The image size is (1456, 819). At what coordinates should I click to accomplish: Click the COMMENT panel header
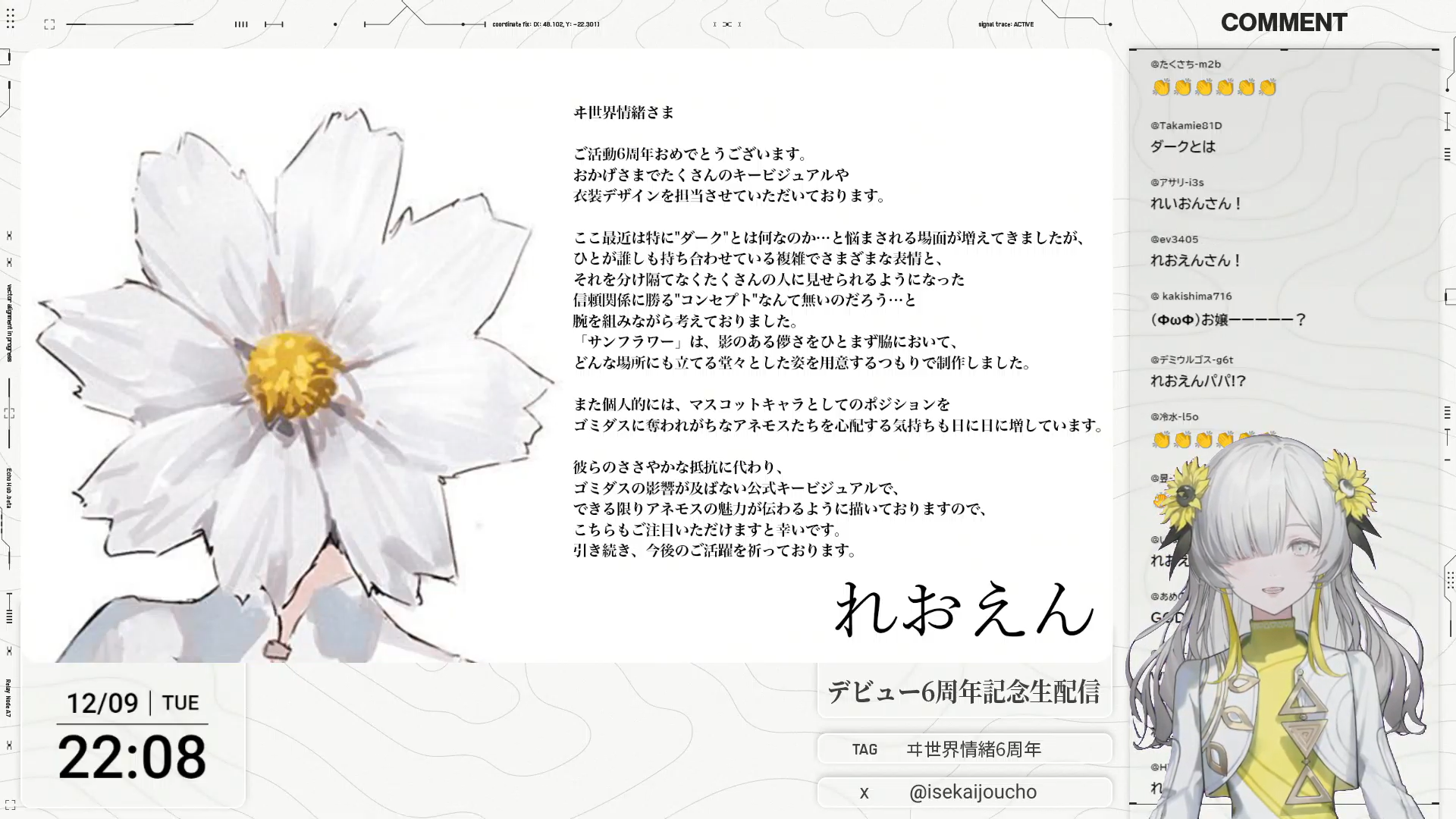click(1283, 23)
